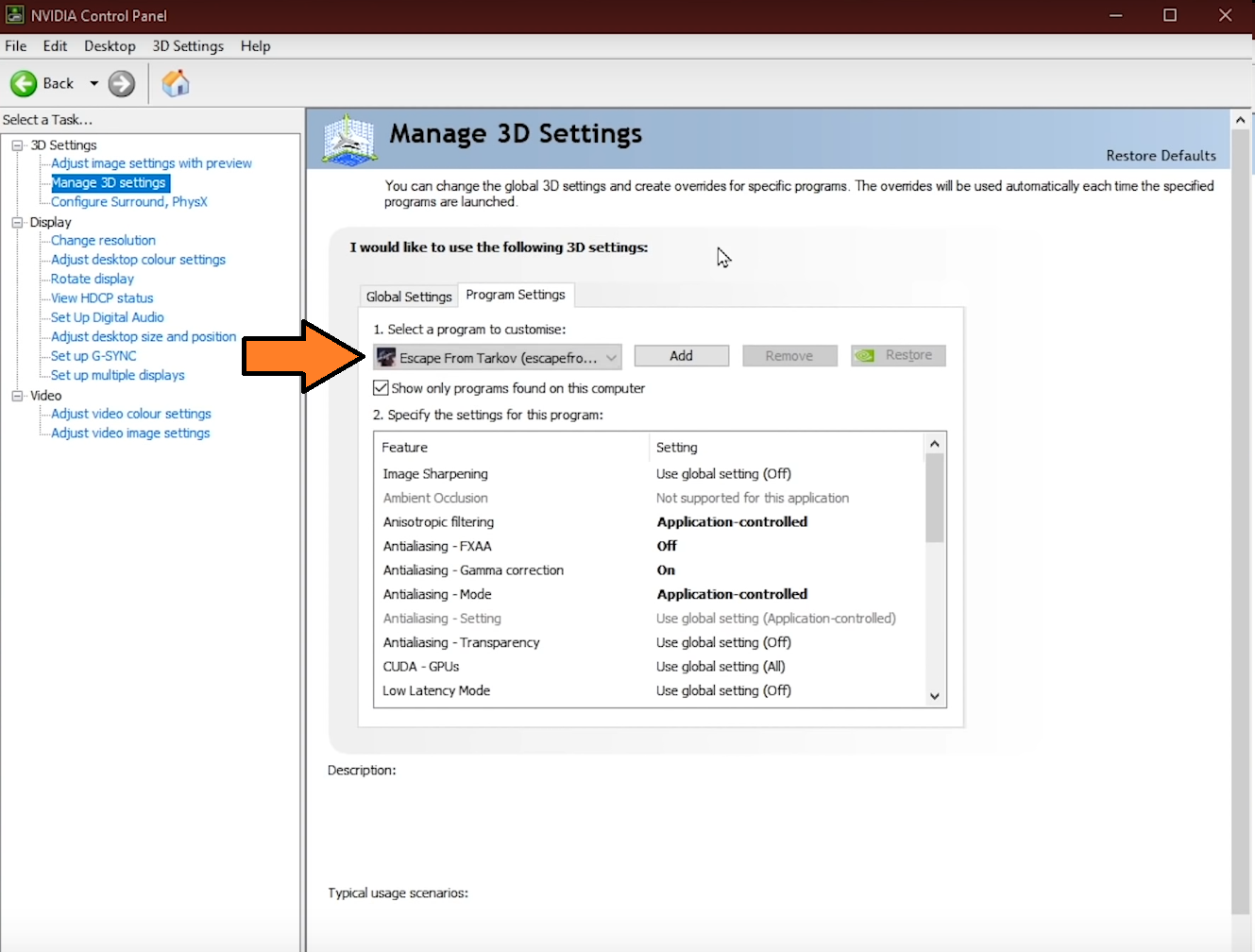Open the 3D Settings menu
Image resolution: width=1255 pixels, height=952 pixels.
pos(188,46)
